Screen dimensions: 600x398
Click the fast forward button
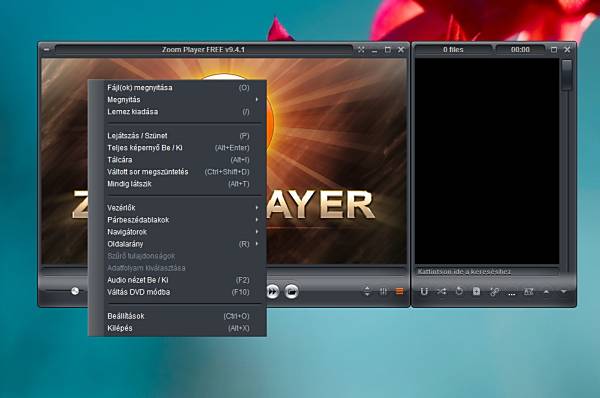[x=272, y=292]
